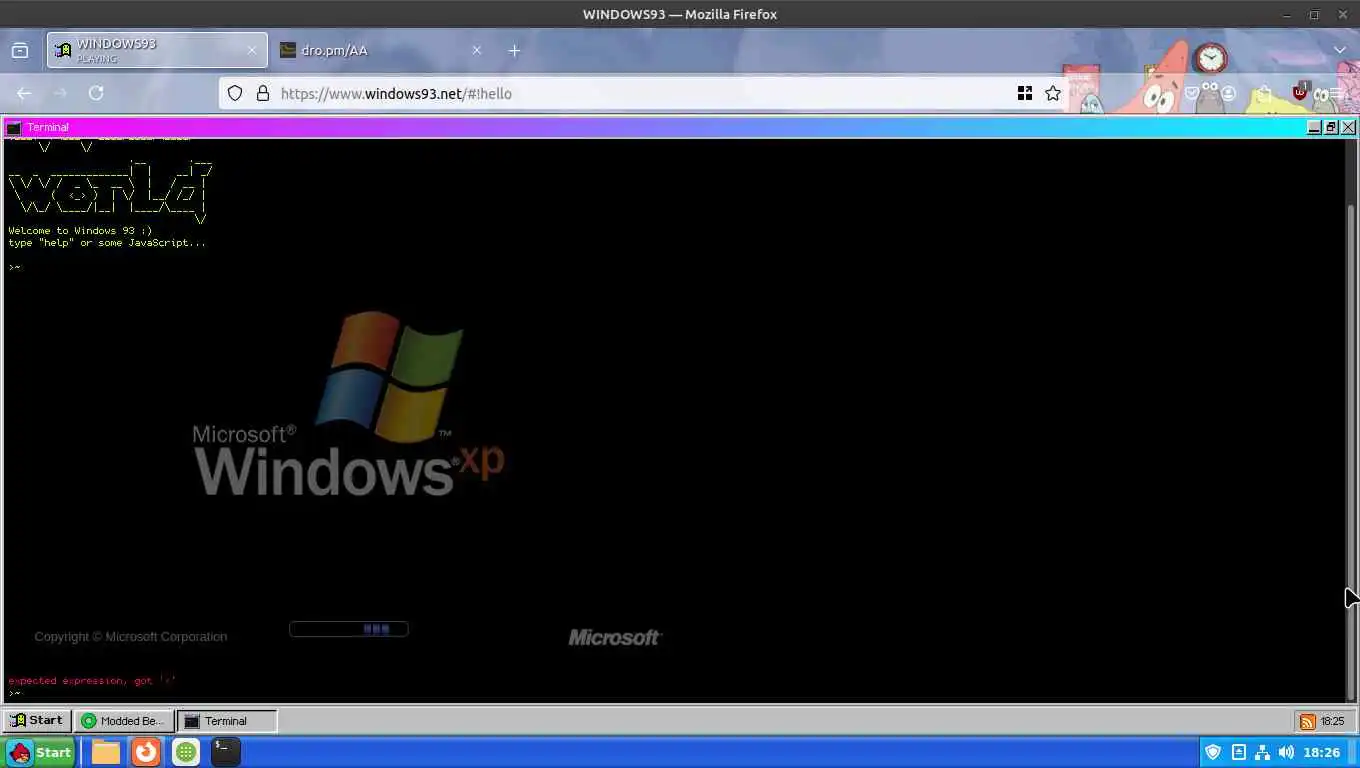
Task: Switch to the WINDOWS93 browser tab
Action: [157, 50]
